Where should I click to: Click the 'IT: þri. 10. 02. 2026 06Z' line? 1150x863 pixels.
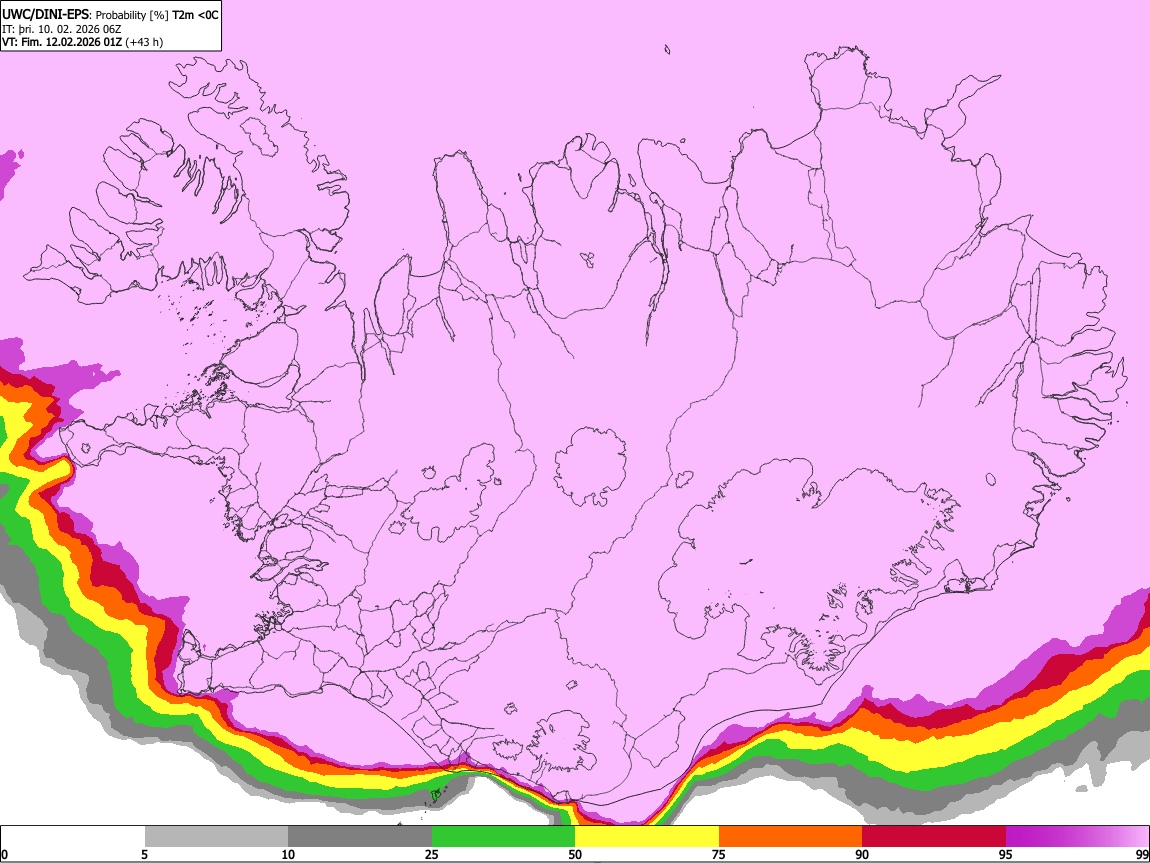click(x=62, y=29)
